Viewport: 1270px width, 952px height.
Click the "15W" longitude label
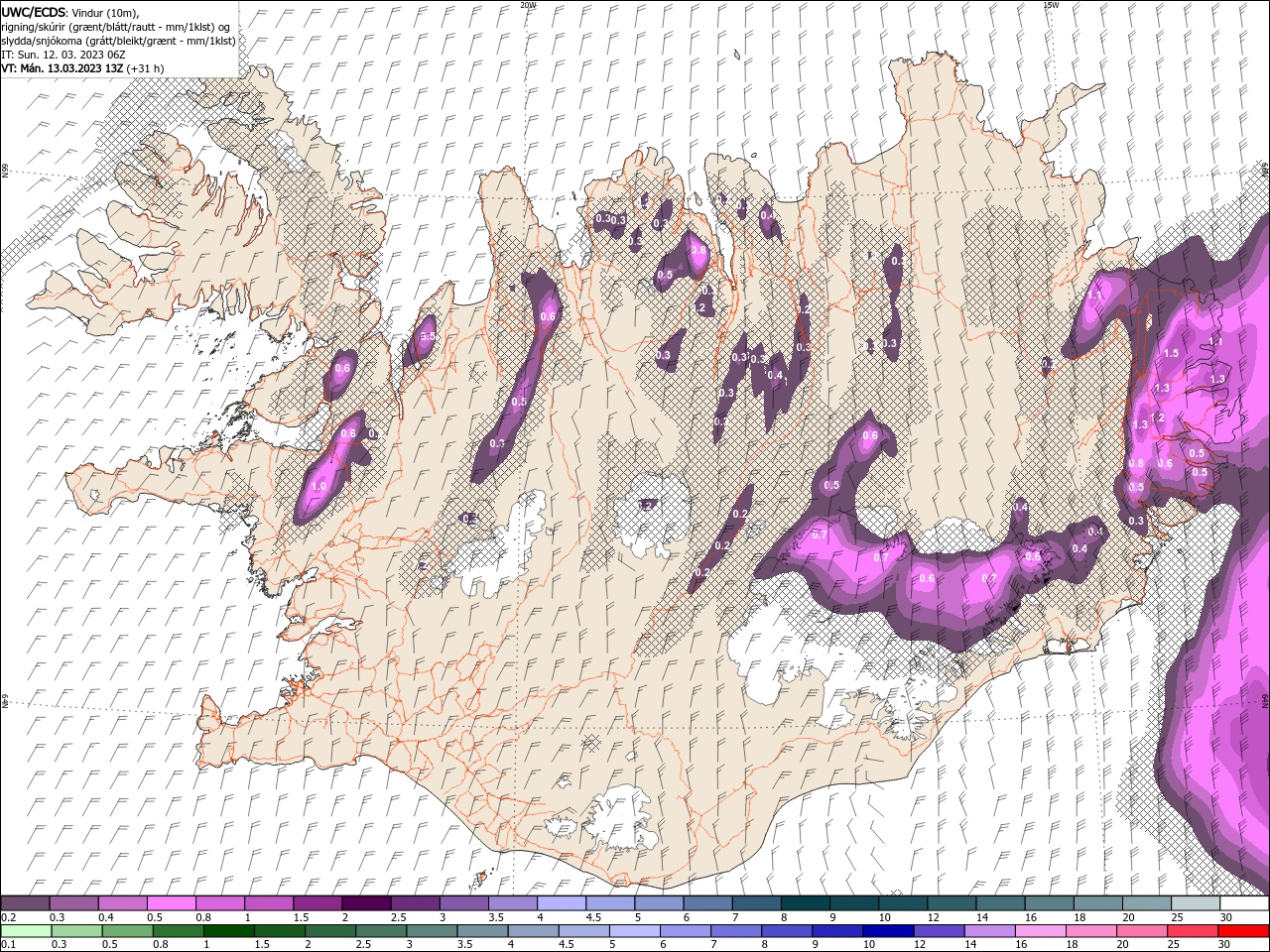click(x=1050, y=4)
